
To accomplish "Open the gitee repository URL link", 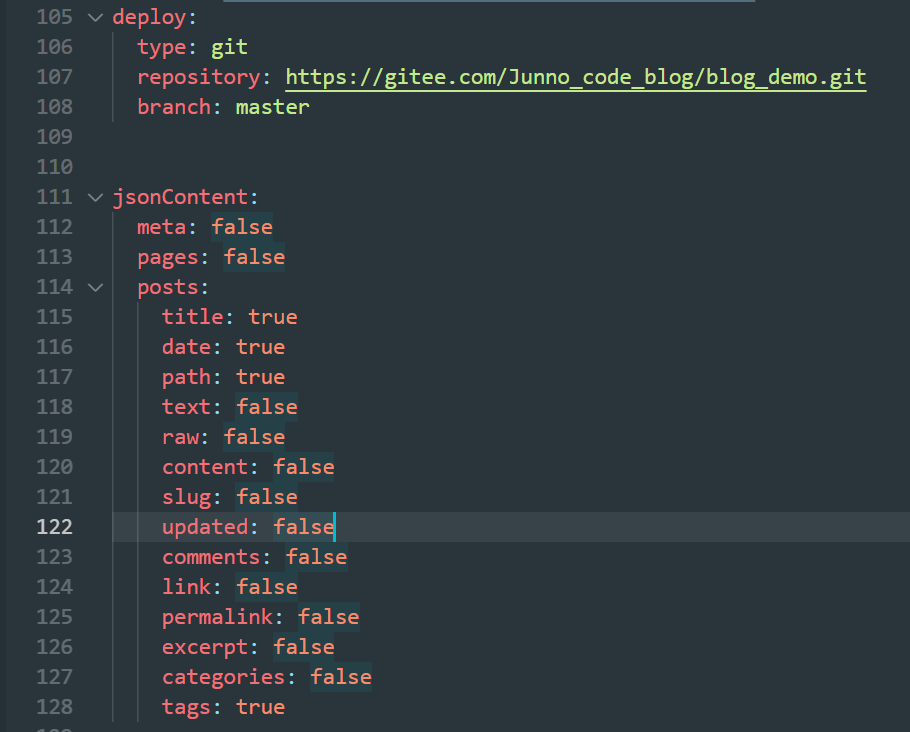I will click(576, 77).
